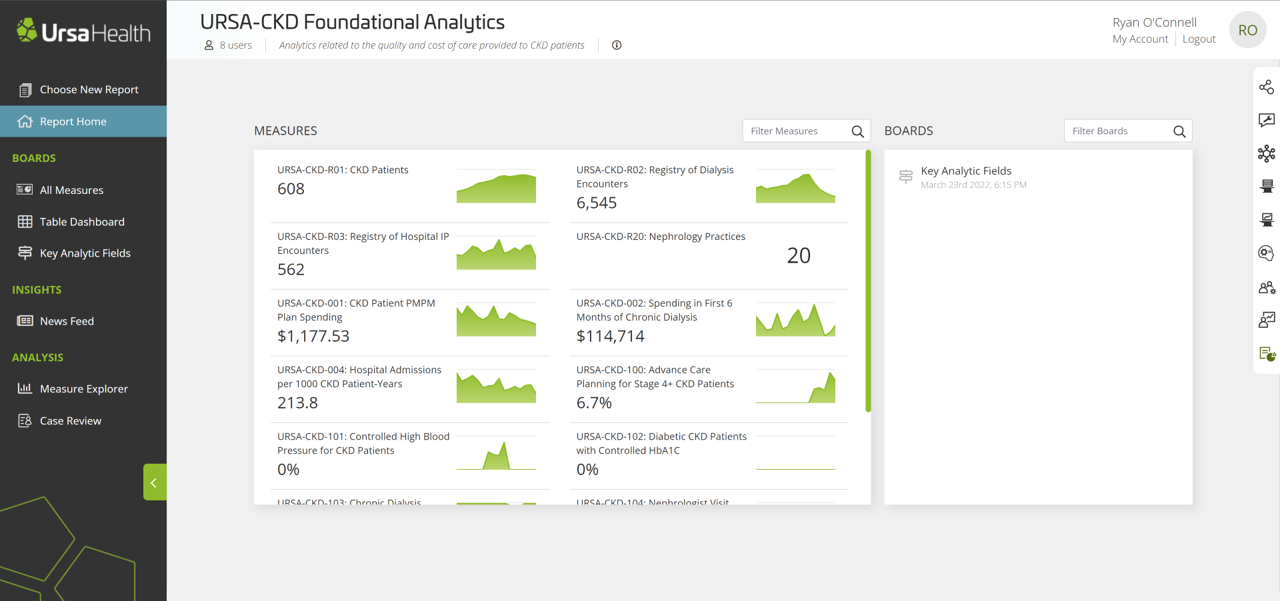The height and width of the screenshot is (601, 1280).
Task: Click the green Measures list scrollbar
Action: [868, 281]
